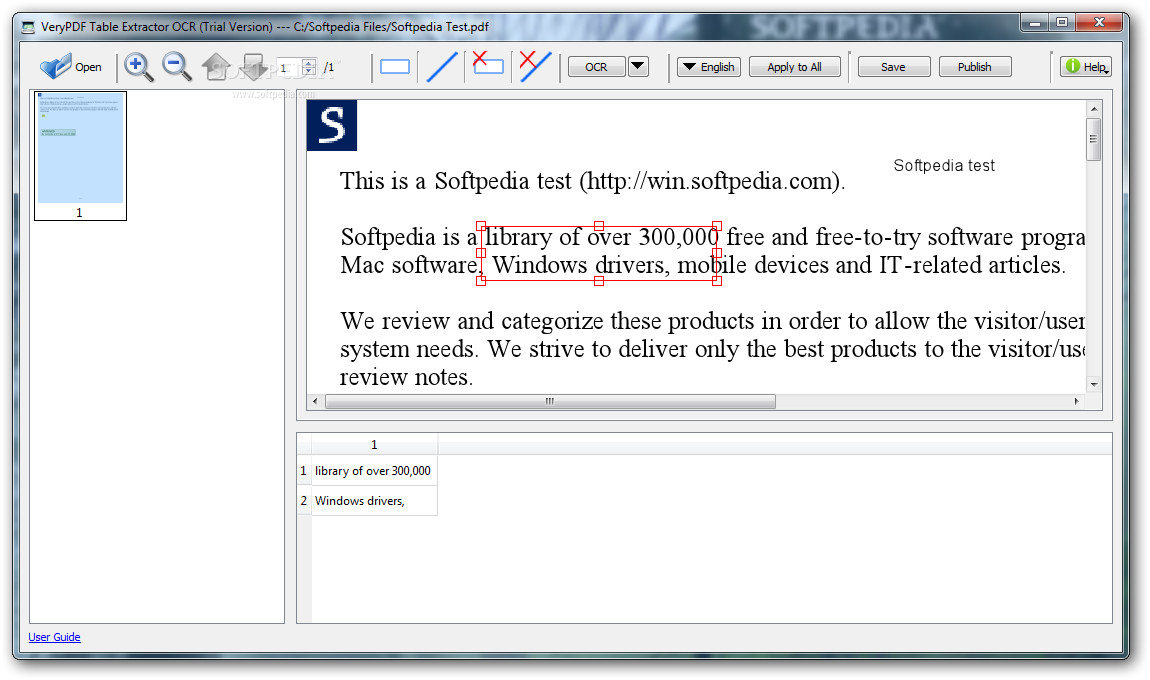The width and height of the screenshot is (1150, 680).
Task: Zoom out using the minus magnifier icon
Action: (176, 67)
